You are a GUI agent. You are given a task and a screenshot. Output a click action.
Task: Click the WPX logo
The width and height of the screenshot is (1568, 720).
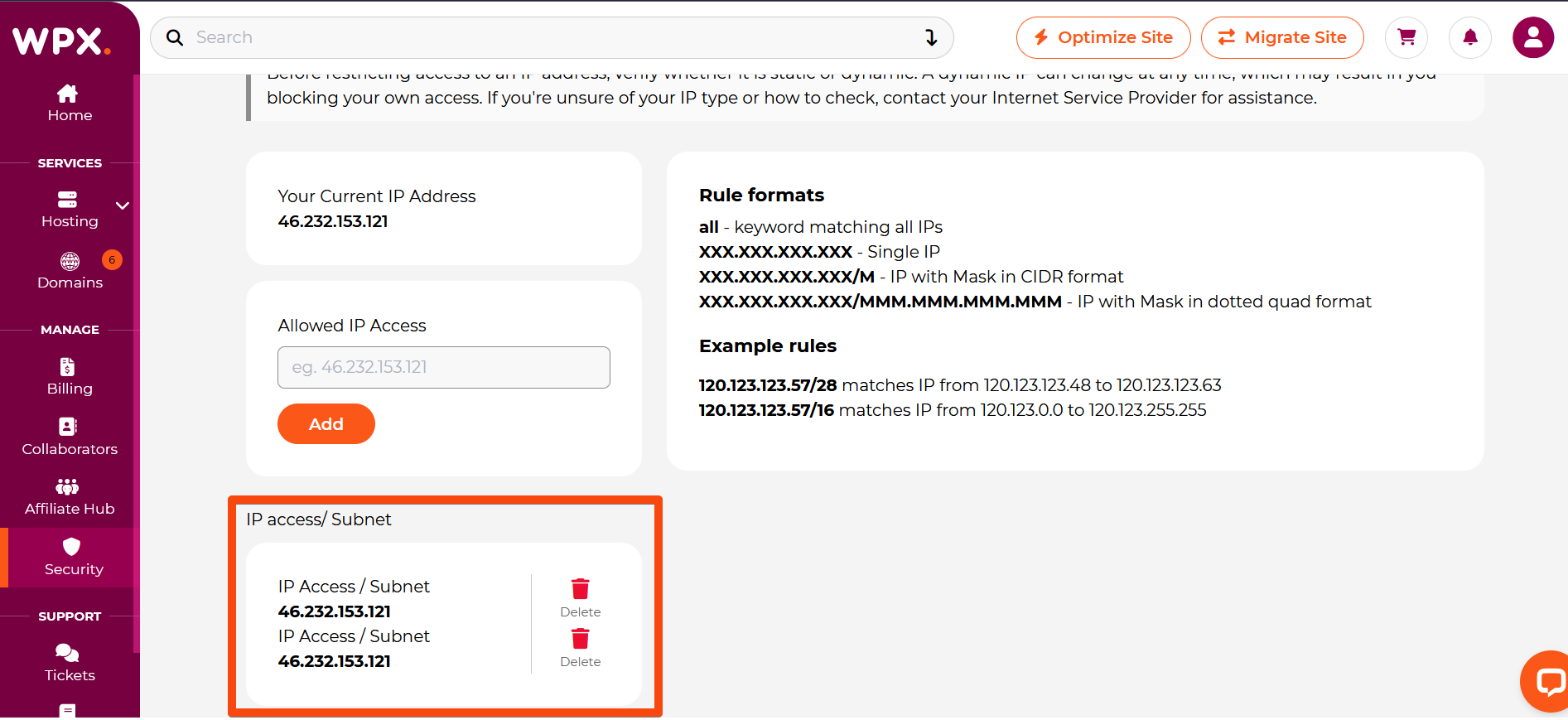[61, 41]
